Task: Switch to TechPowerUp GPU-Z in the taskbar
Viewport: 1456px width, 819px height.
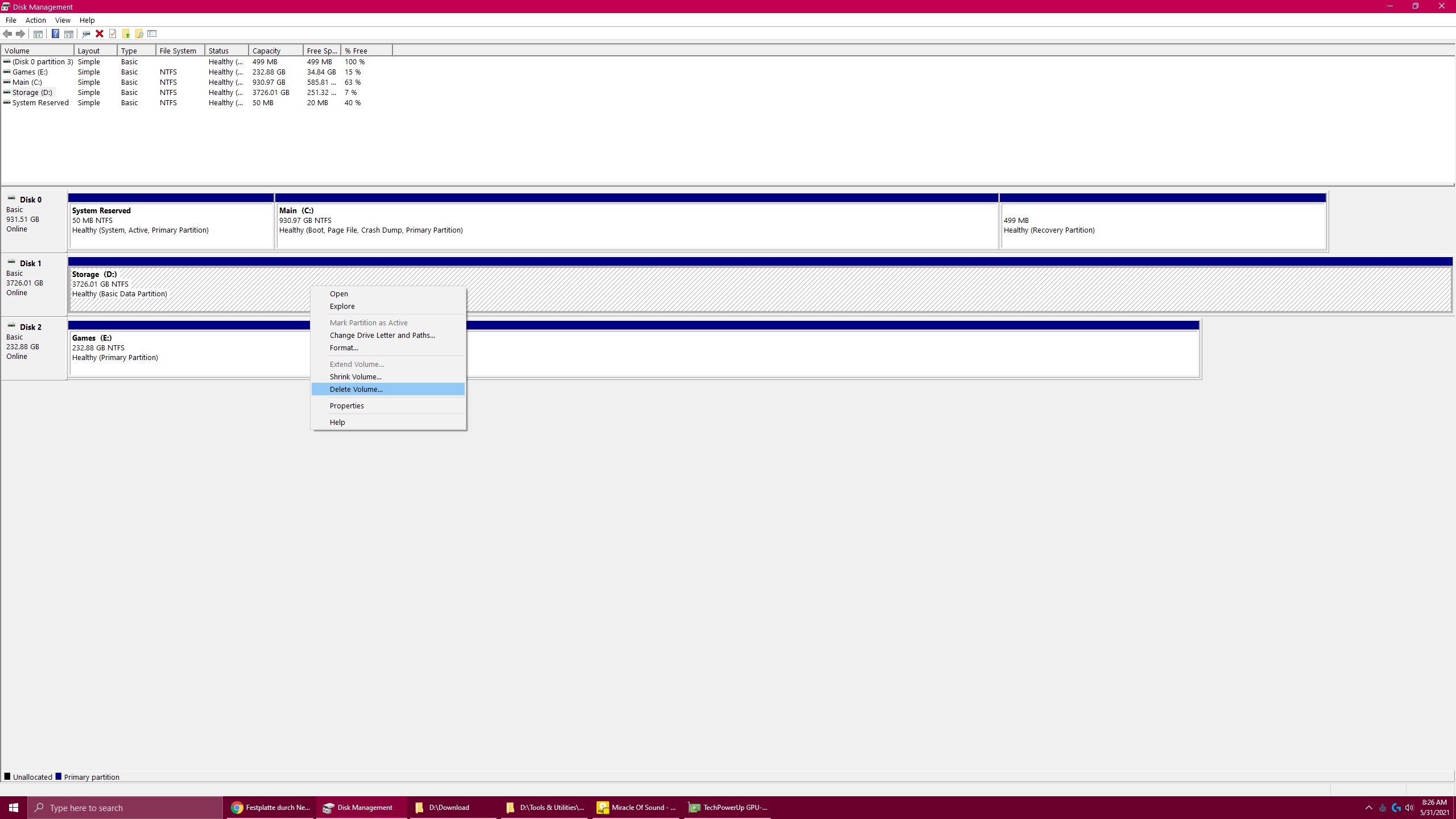Action: coord(727,808)
